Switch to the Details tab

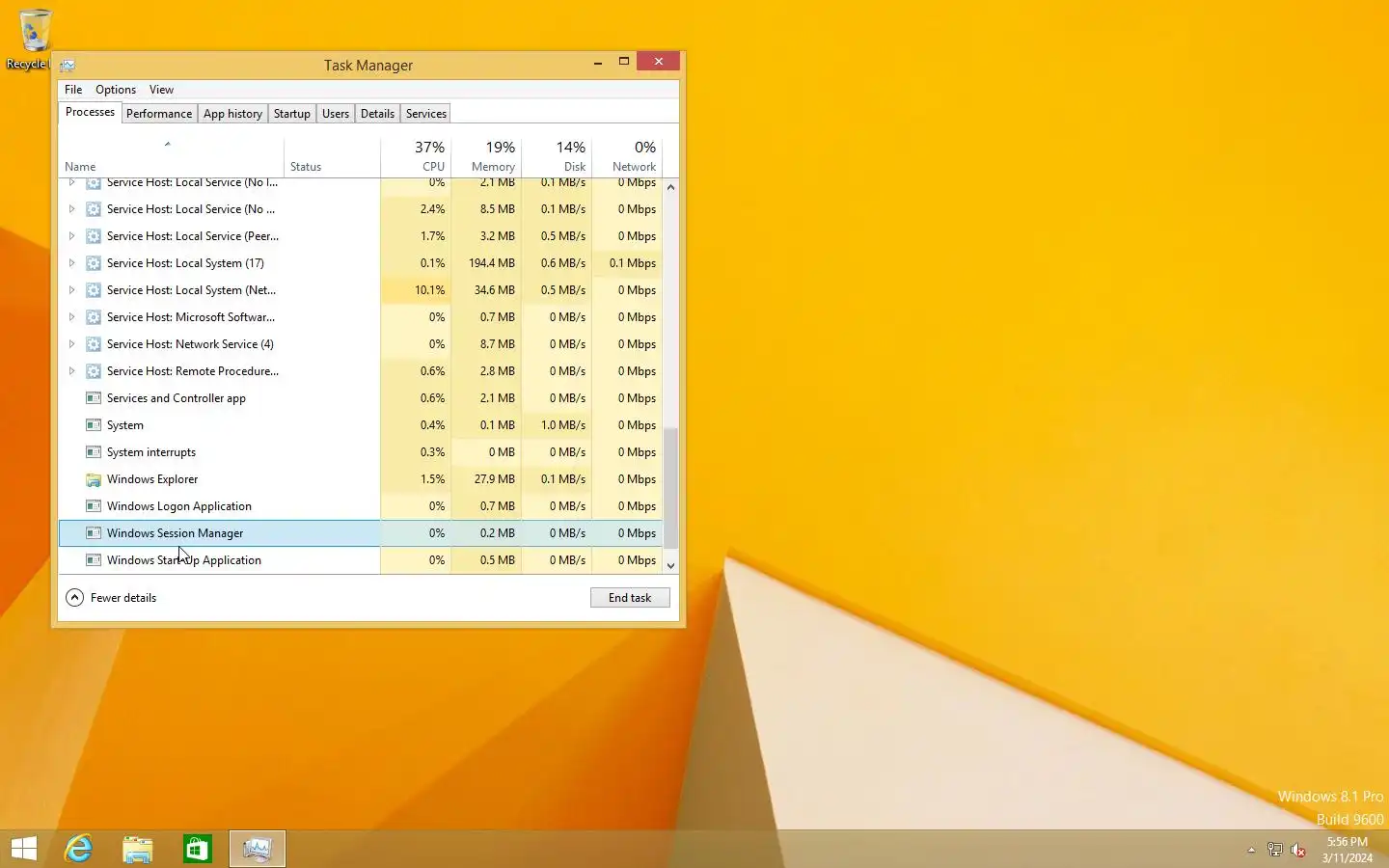377,114
